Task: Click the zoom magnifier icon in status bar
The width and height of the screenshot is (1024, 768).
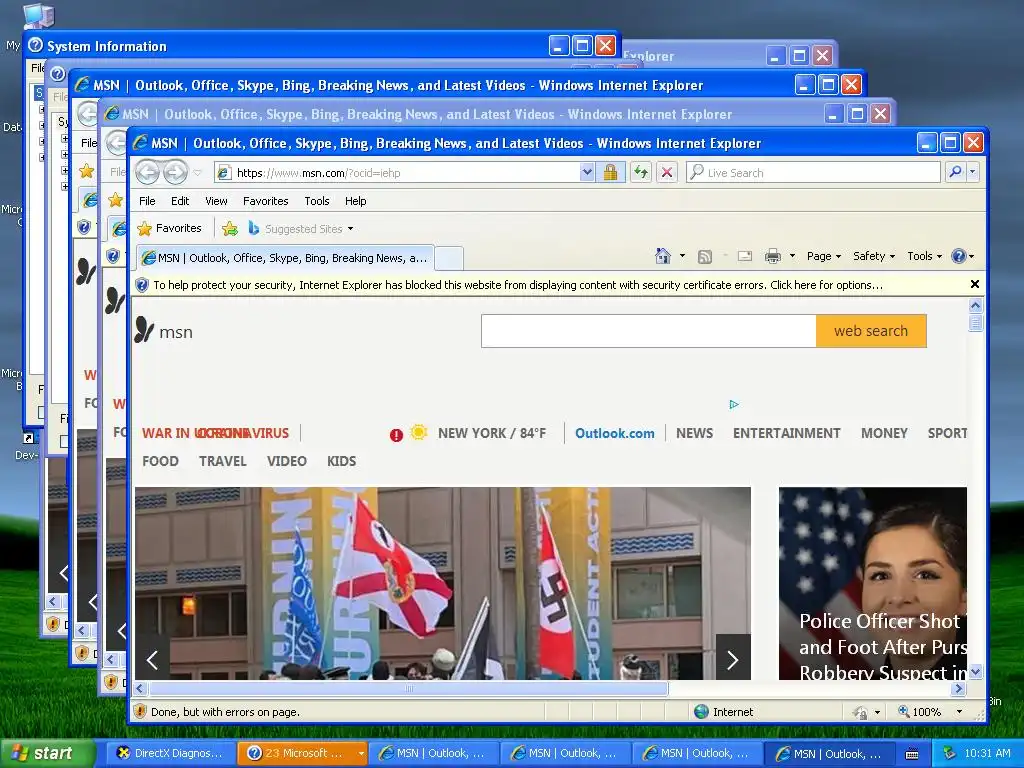Action: [x=904, y=711]
